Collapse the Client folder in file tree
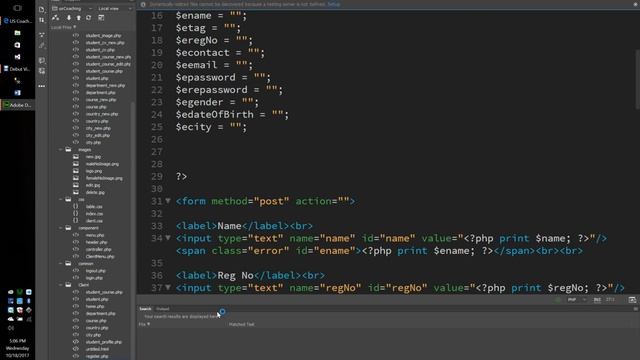 click(x=61, y=285)
